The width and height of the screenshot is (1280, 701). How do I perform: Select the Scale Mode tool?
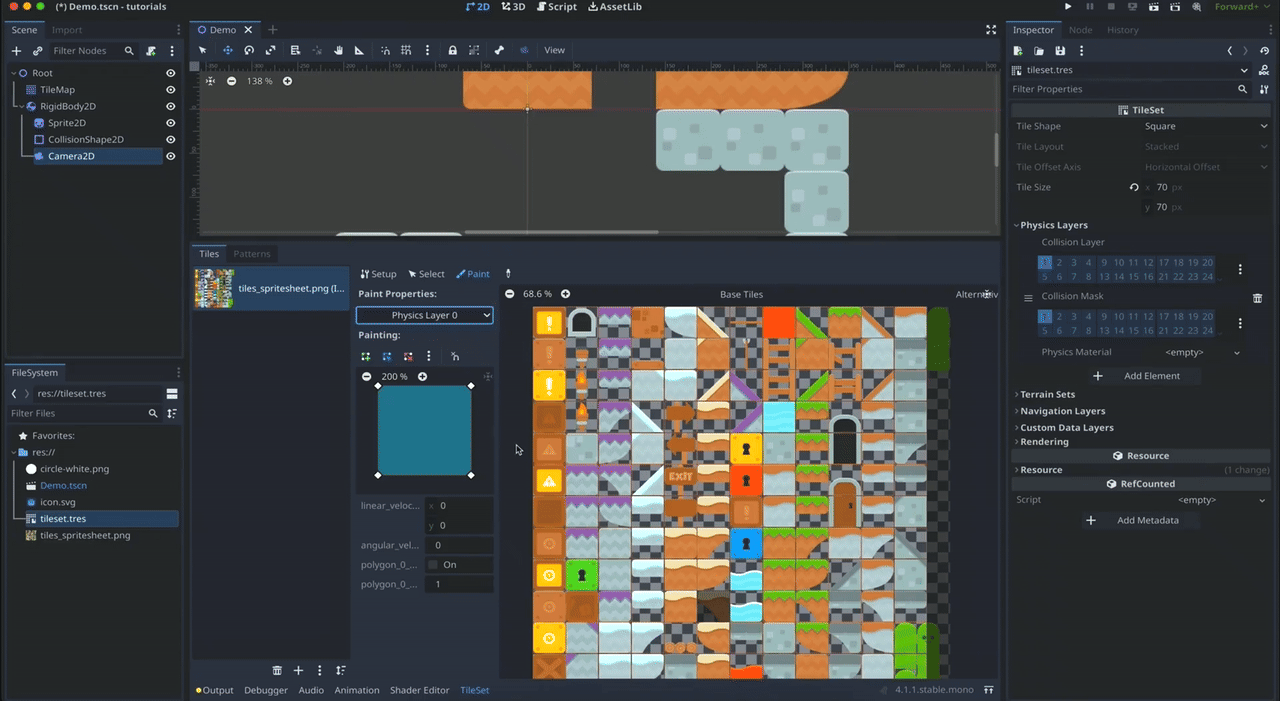coord(271,50)
